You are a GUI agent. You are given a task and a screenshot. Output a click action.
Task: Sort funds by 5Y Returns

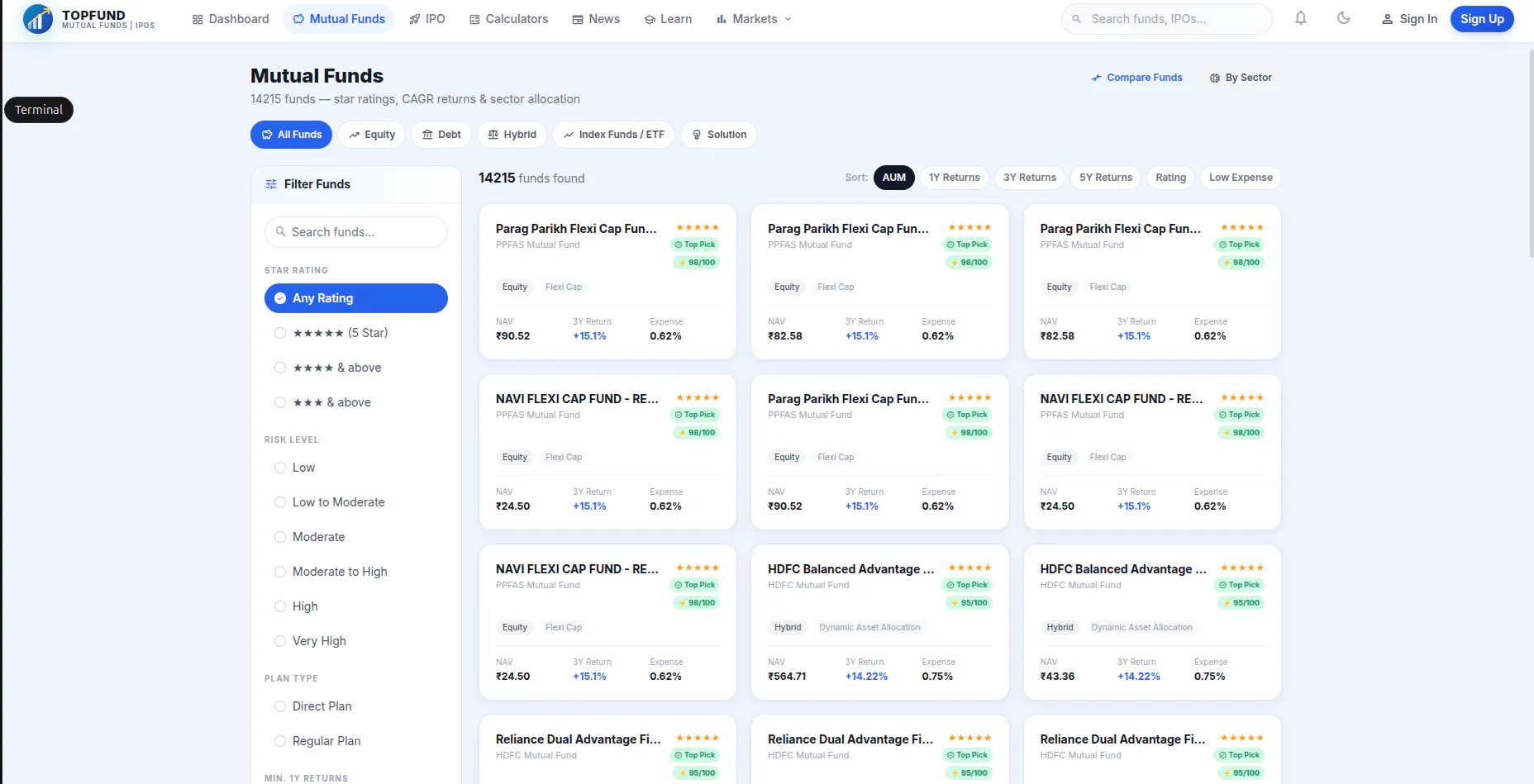point(1106,178)
